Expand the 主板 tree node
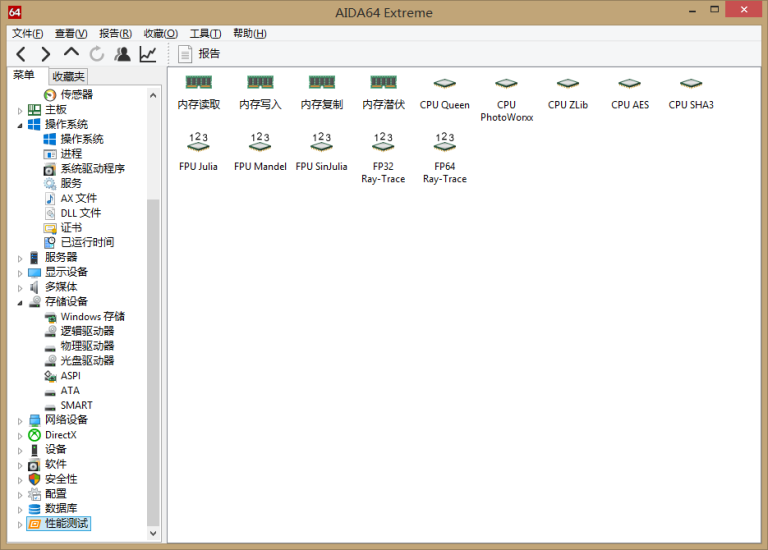Image resolution: width=768 pixels, height=550 pixels. pyautogui.click(x=20, y=111)
